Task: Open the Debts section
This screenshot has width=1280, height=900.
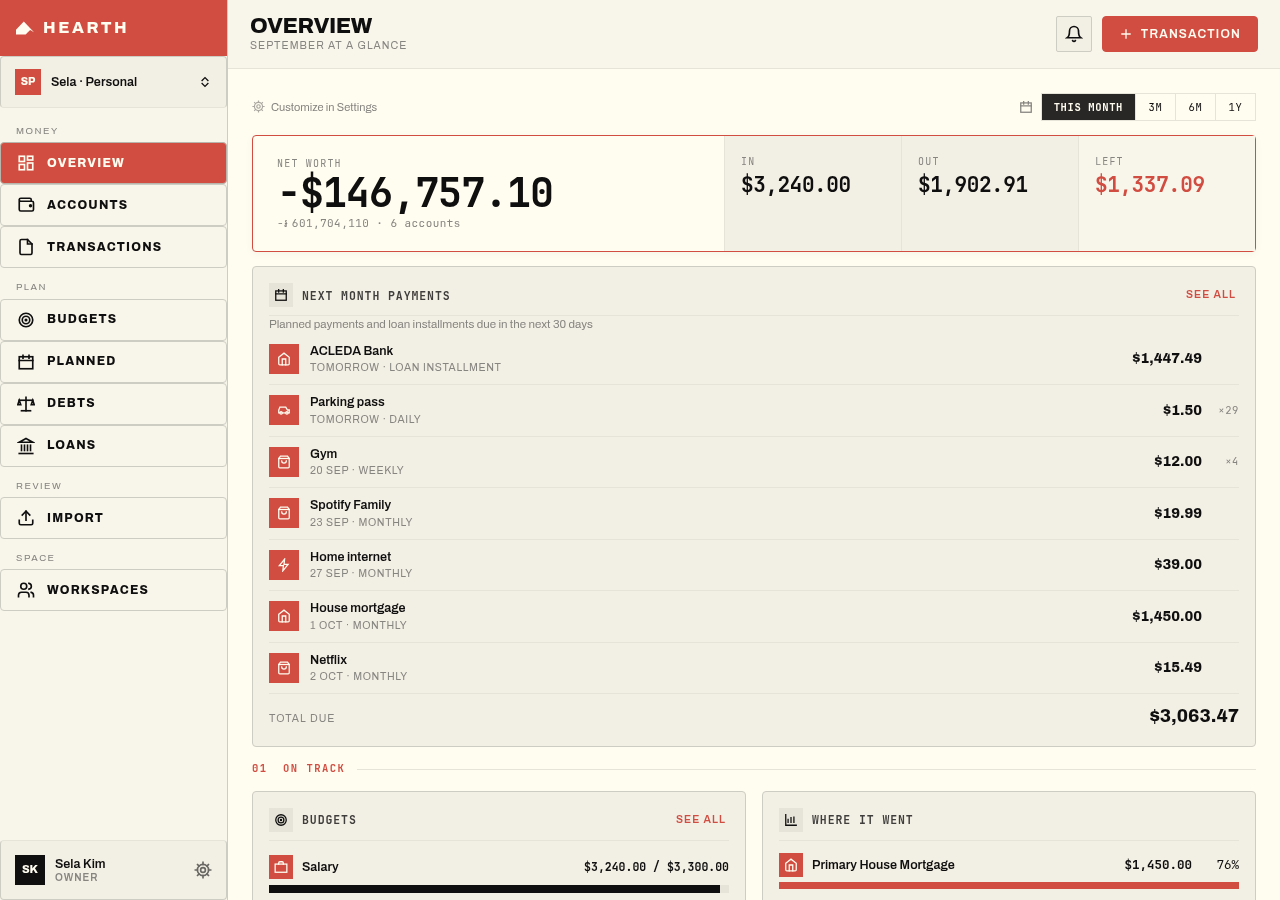Action: tap(114, 404)
